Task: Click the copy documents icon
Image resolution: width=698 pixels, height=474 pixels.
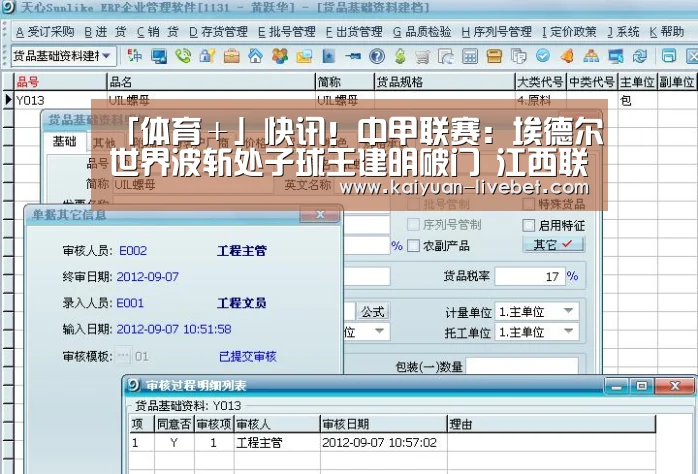Action: point(519,56)
